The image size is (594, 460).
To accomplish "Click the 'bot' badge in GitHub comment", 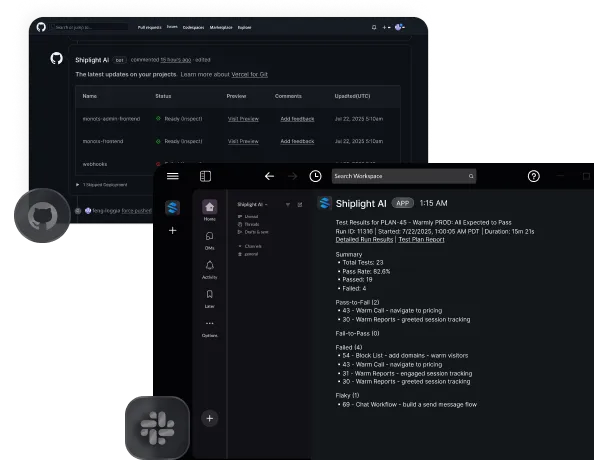I will 119,60.
